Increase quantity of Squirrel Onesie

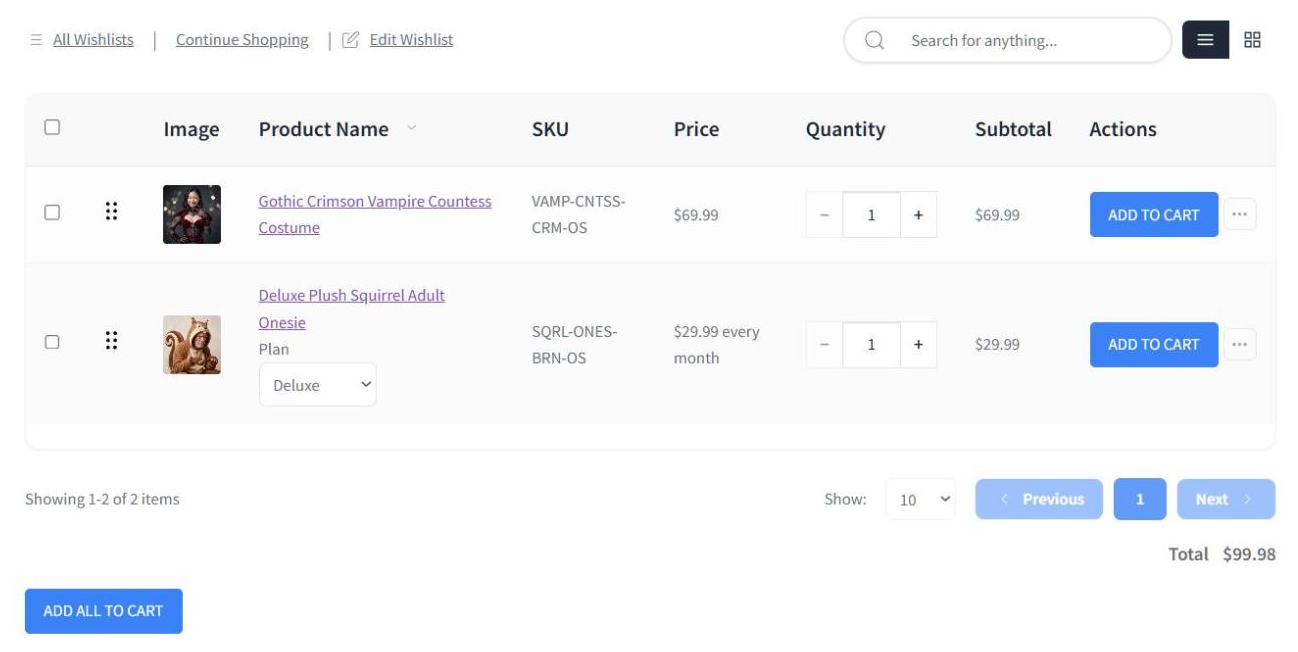coord(918,344)
